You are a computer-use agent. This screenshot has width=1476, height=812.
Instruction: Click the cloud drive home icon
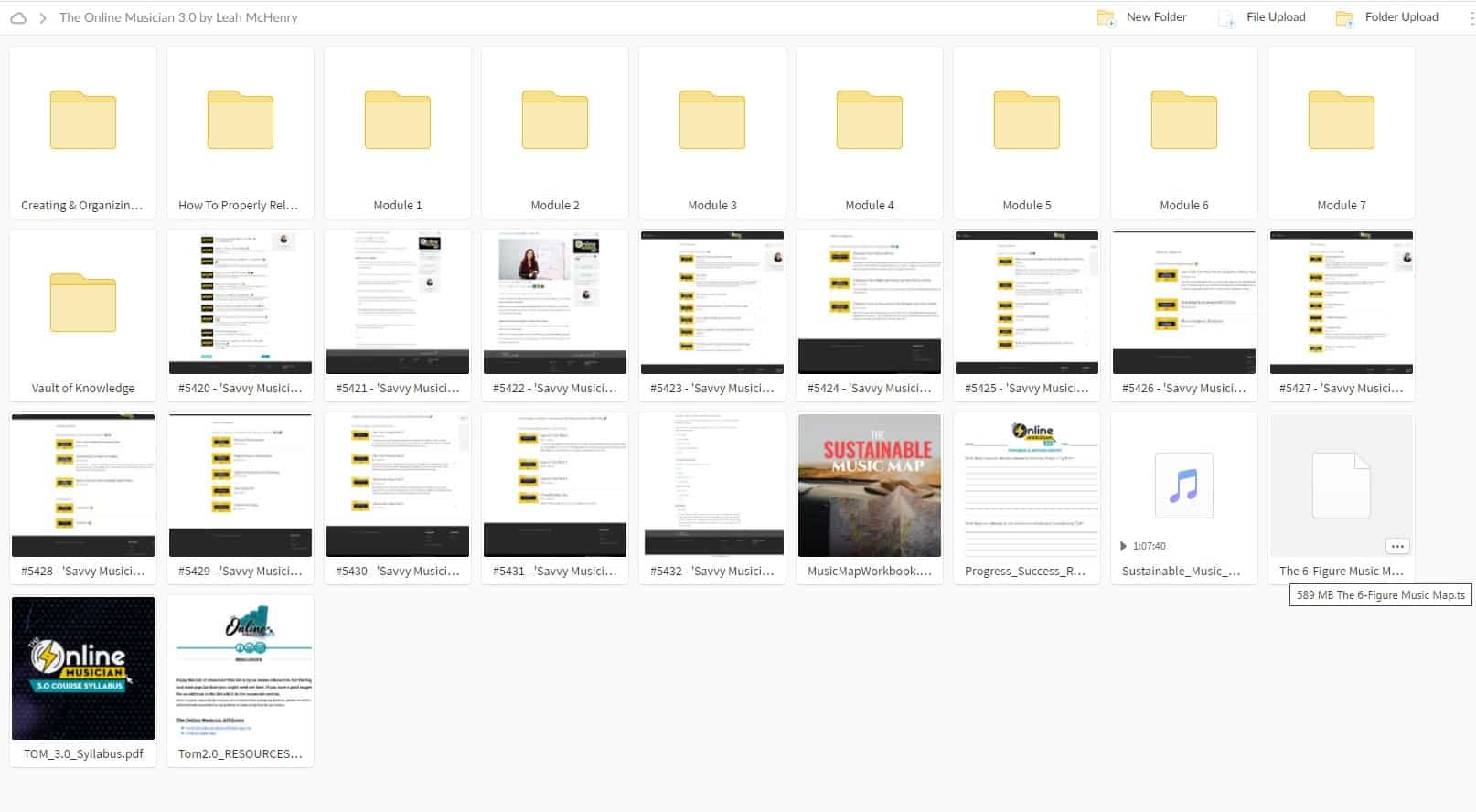pos(17,17)
